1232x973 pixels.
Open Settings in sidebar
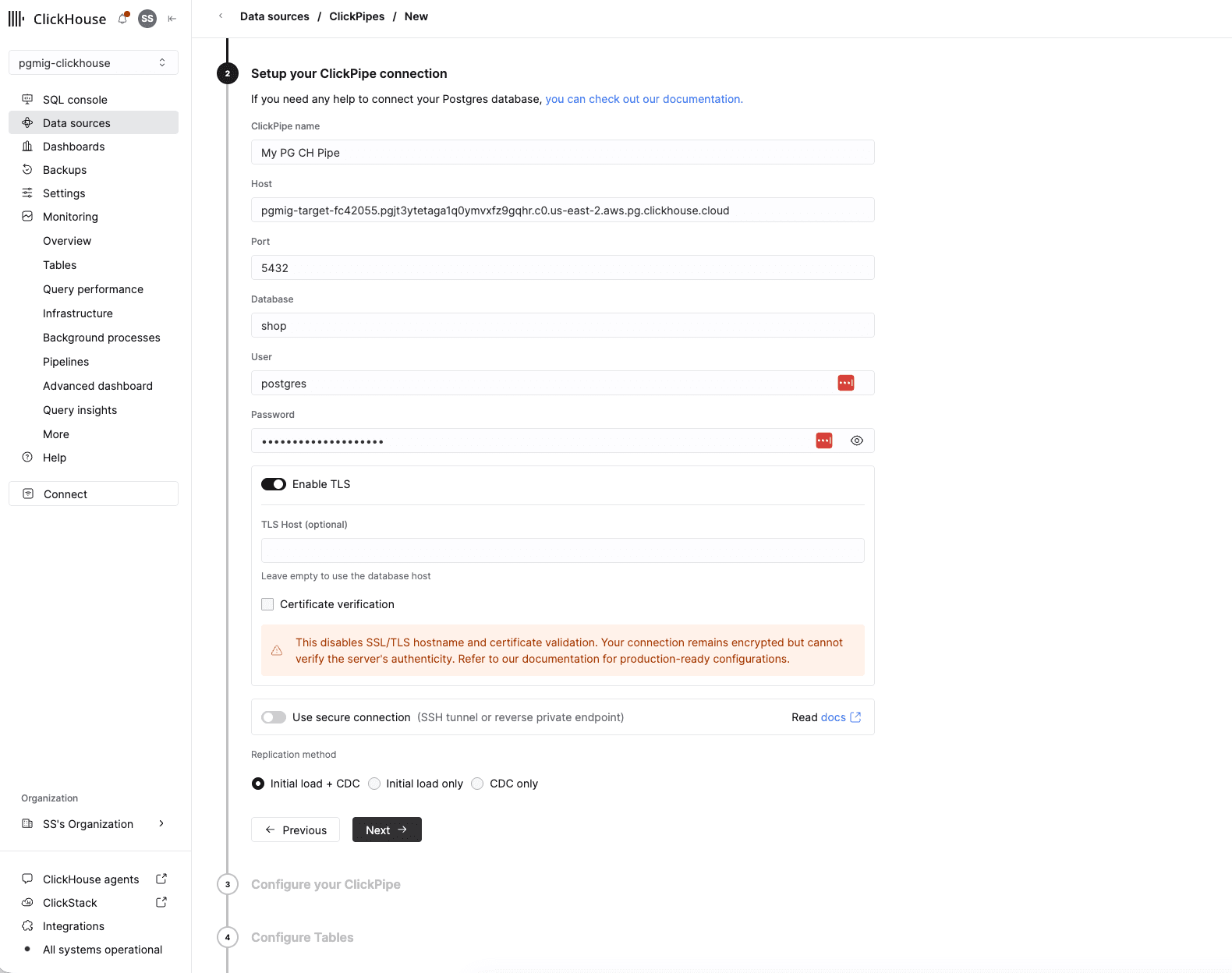point(64,193)
